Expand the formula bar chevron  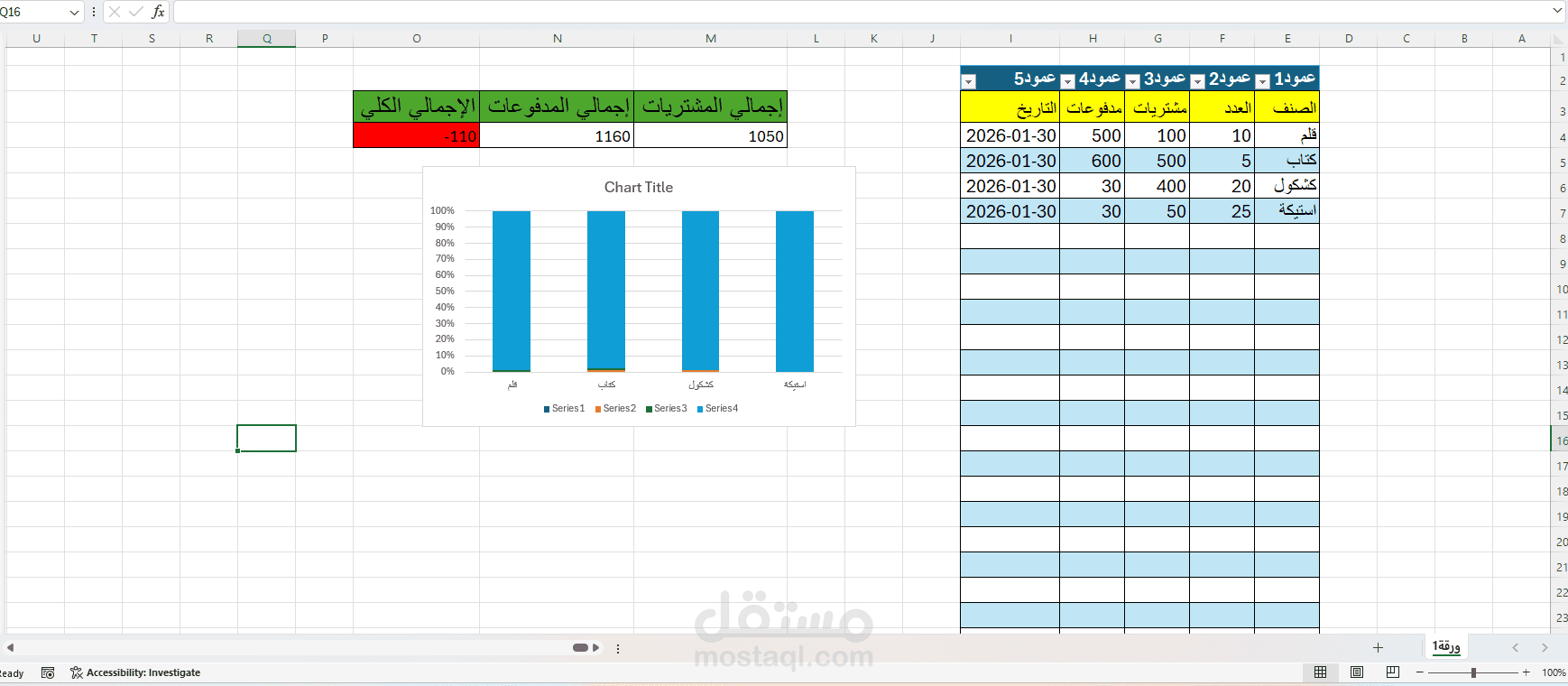[x=1557, y=11]
